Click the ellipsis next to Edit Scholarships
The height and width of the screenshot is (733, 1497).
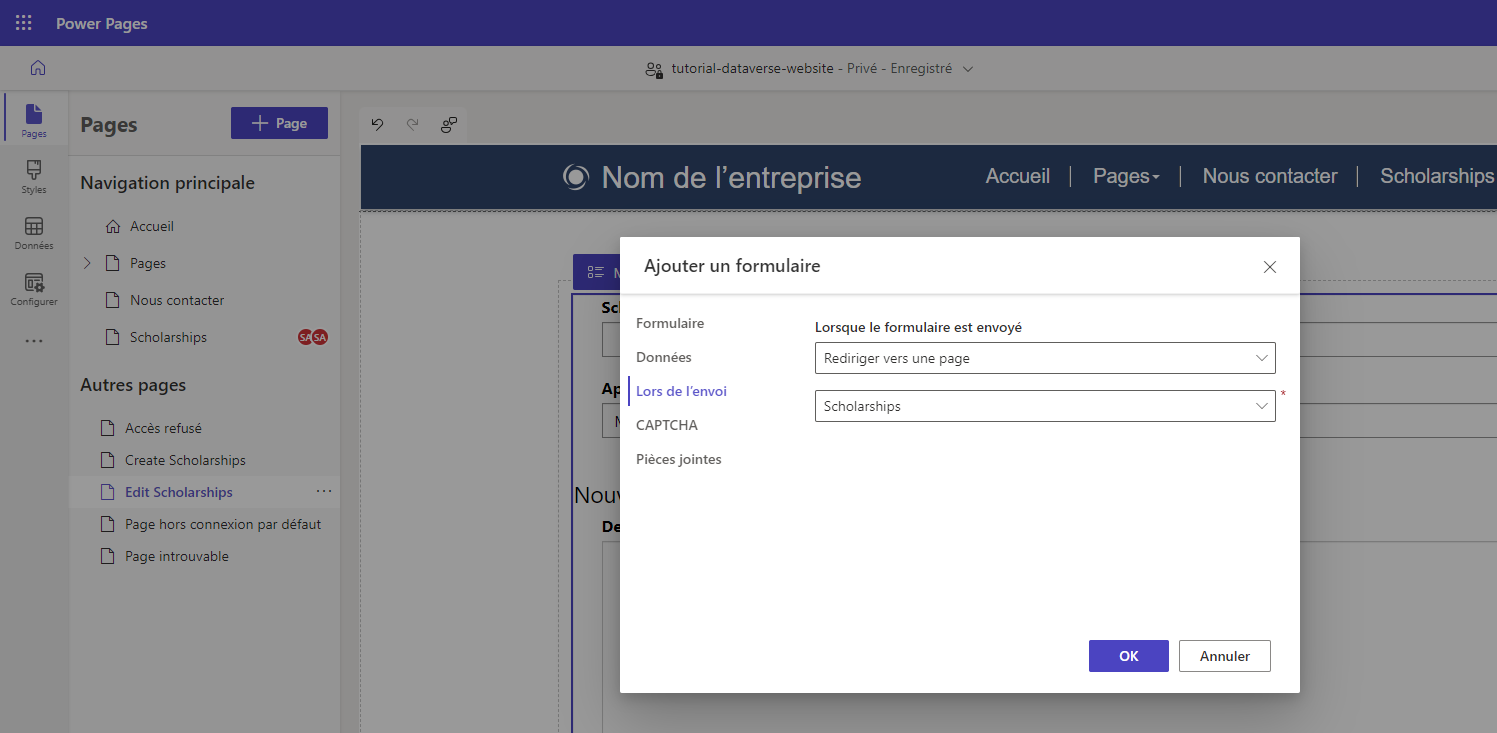point(323,491)
